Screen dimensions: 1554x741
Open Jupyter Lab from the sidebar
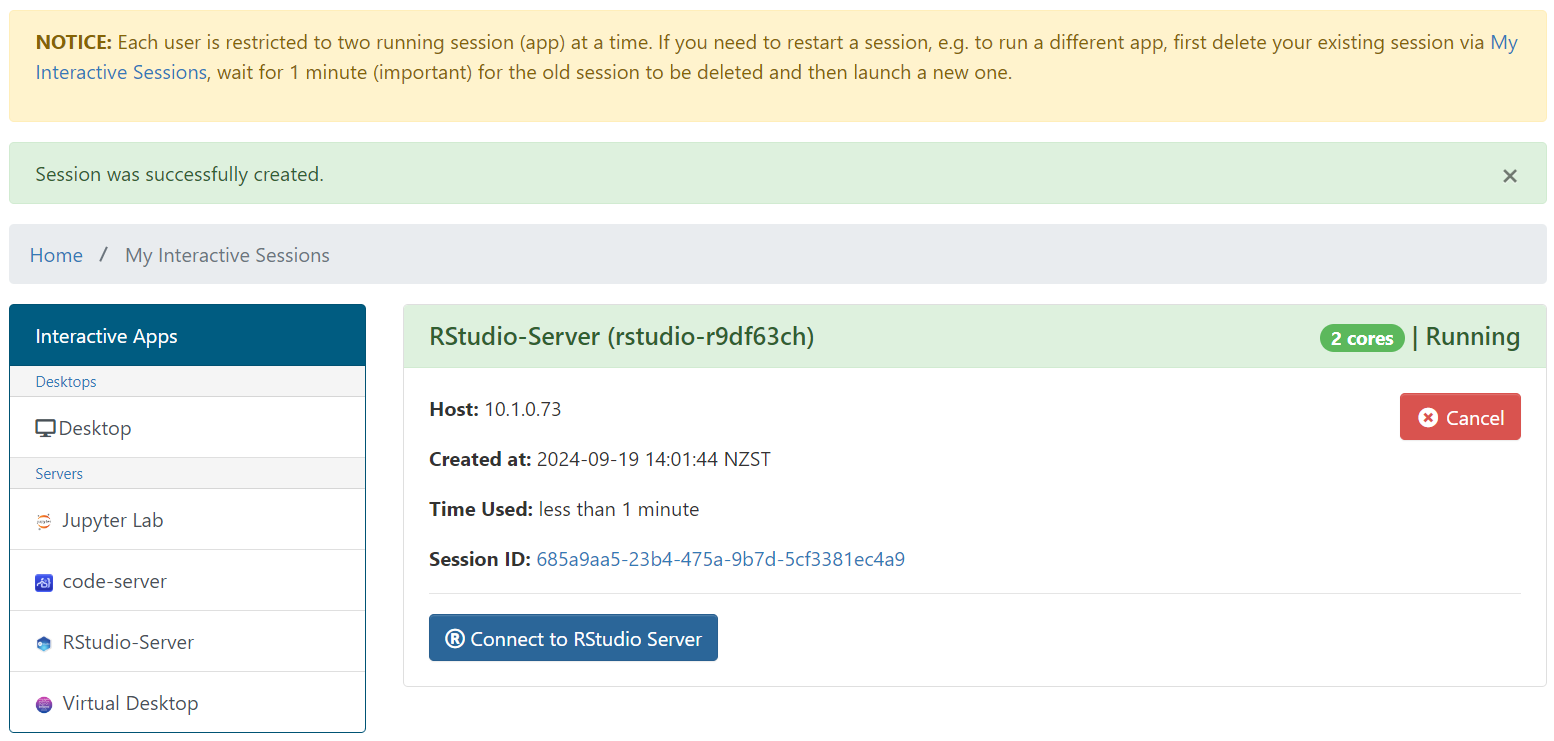click(x=112, y=520)
